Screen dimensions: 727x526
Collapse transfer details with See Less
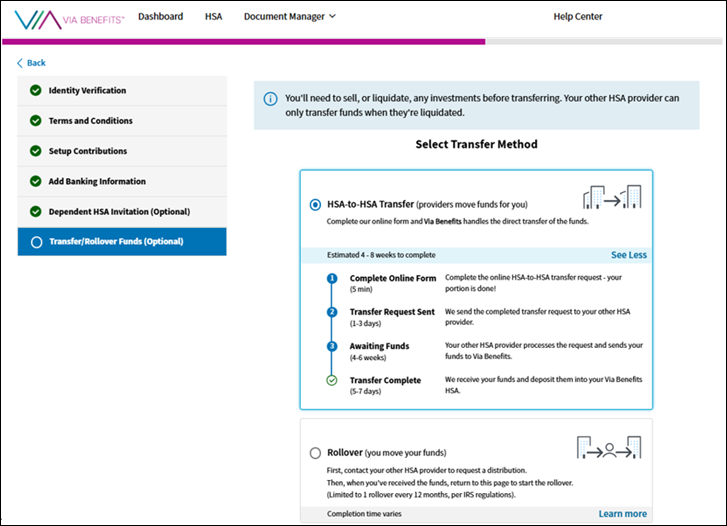point(629,255)
